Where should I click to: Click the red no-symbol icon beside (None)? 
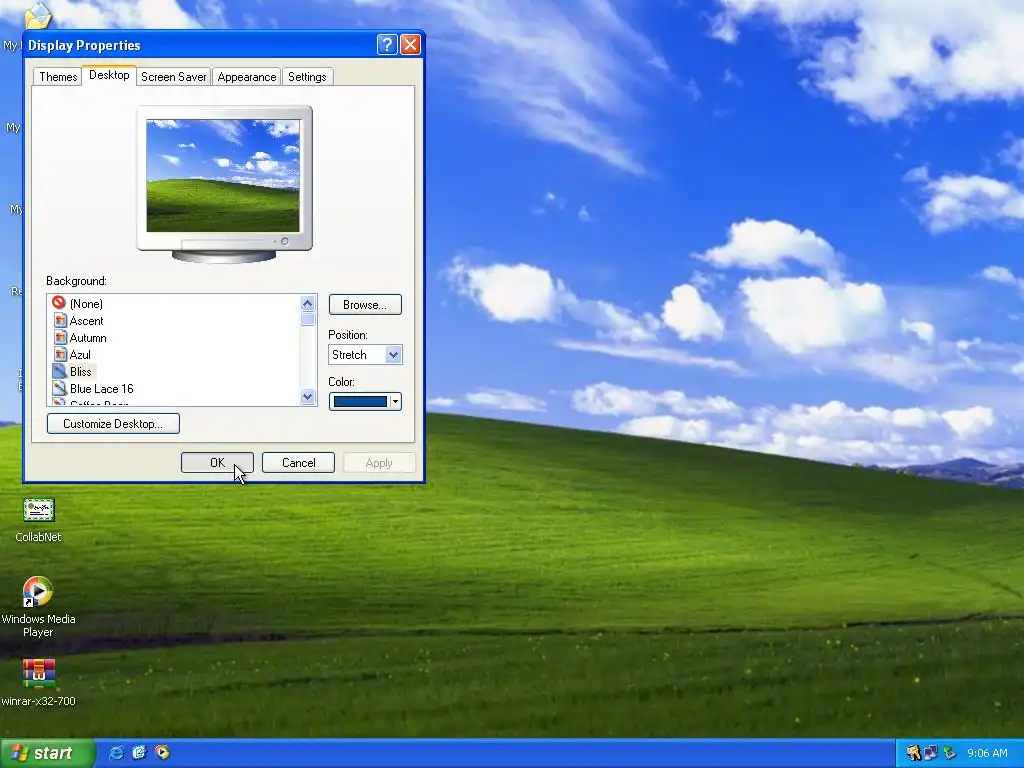(x=59, y=303)
